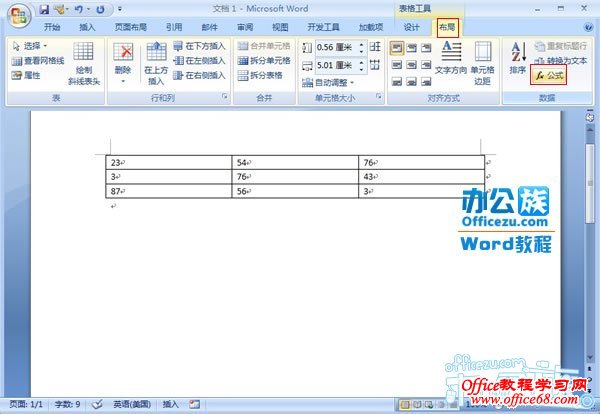The height and width of the screenshot is (414, 600).
Task: Click 转换为文本 convert to text
Action: [x=561, y=60]
